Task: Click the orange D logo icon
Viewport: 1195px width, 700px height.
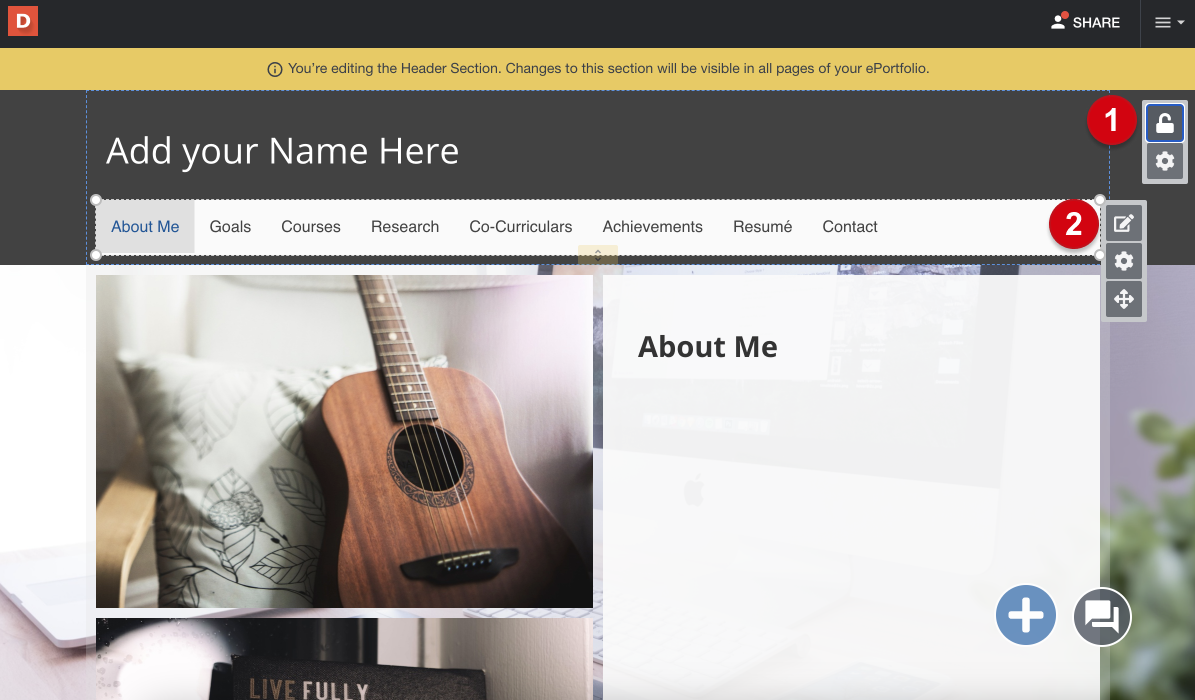Action: coord(23,21)
